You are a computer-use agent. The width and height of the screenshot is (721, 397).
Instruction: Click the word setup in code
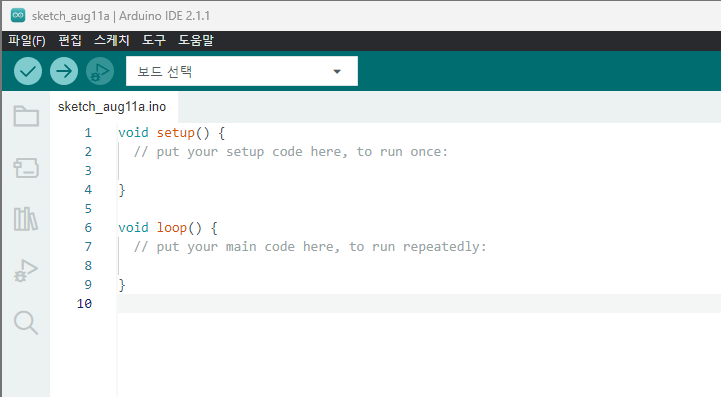[176, 133]
